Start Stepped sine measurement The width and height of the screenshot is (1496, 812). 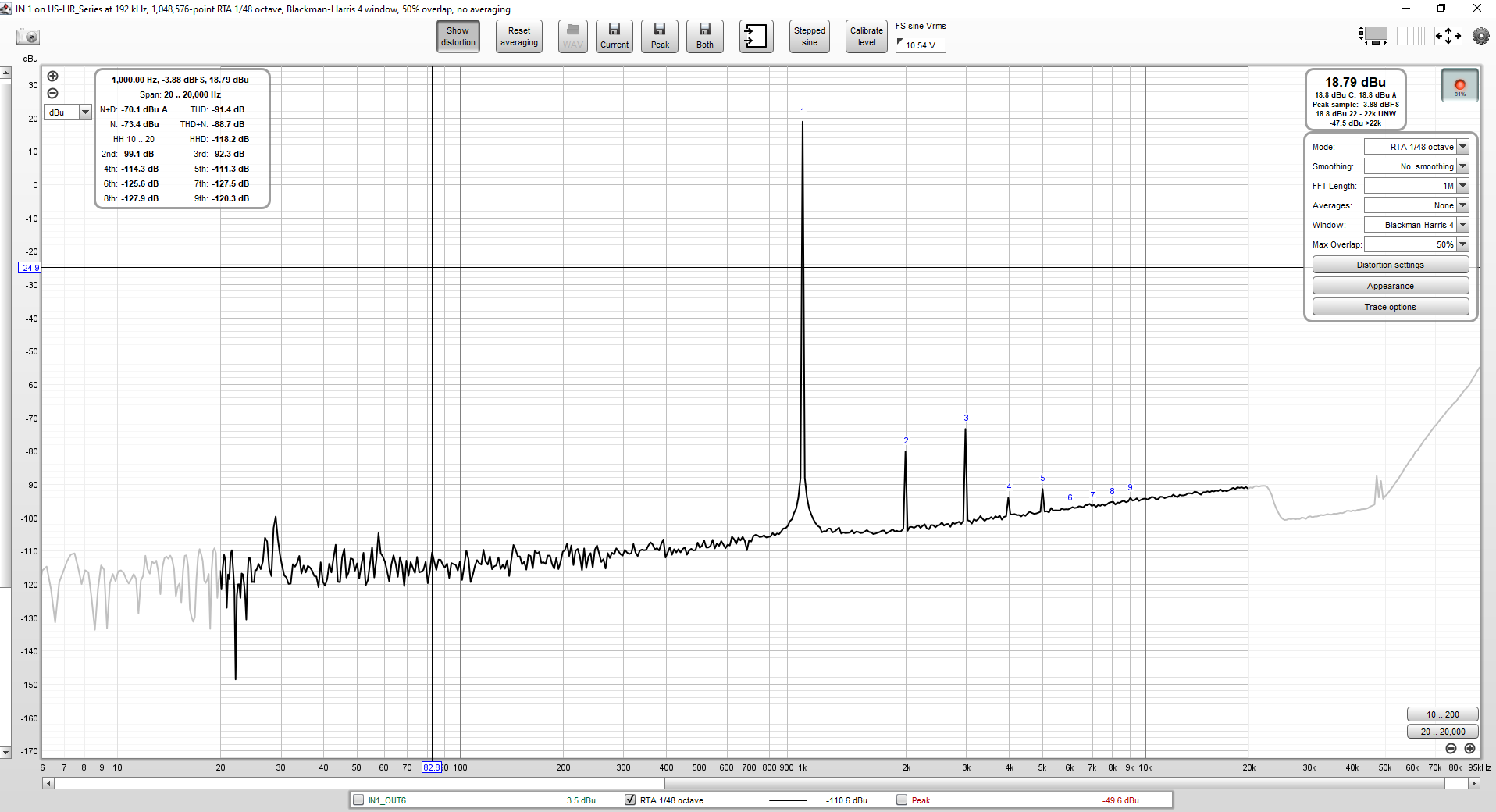810,37
